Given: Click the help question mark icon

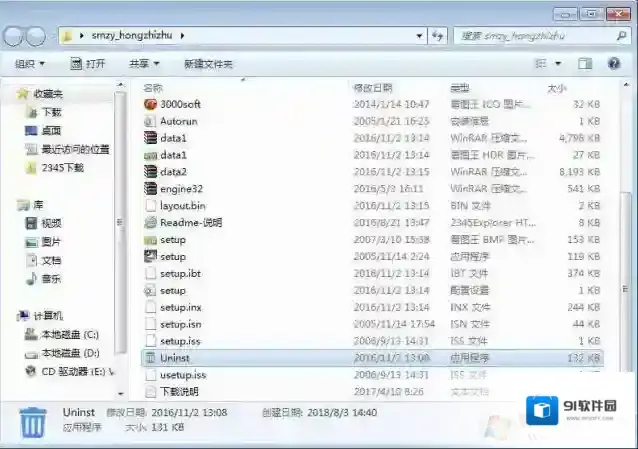Looking at the screenshot, I should (614, 63).
